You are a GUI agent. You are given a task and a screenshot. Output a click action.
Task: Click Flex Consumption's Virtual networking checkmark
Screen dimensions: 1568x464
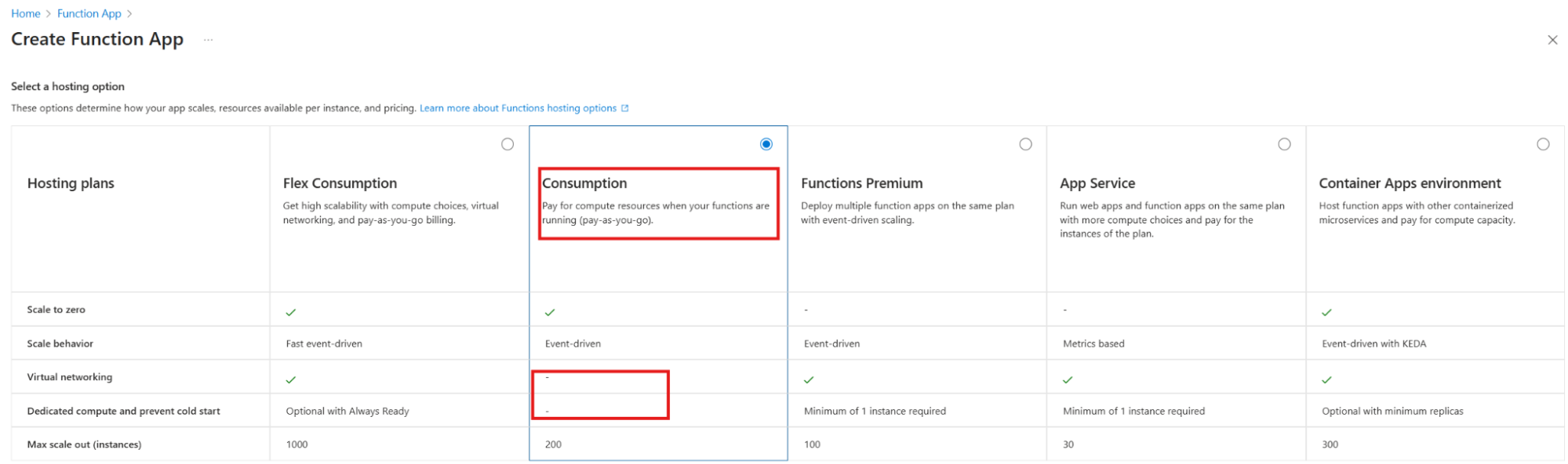(x=291, y=379)
